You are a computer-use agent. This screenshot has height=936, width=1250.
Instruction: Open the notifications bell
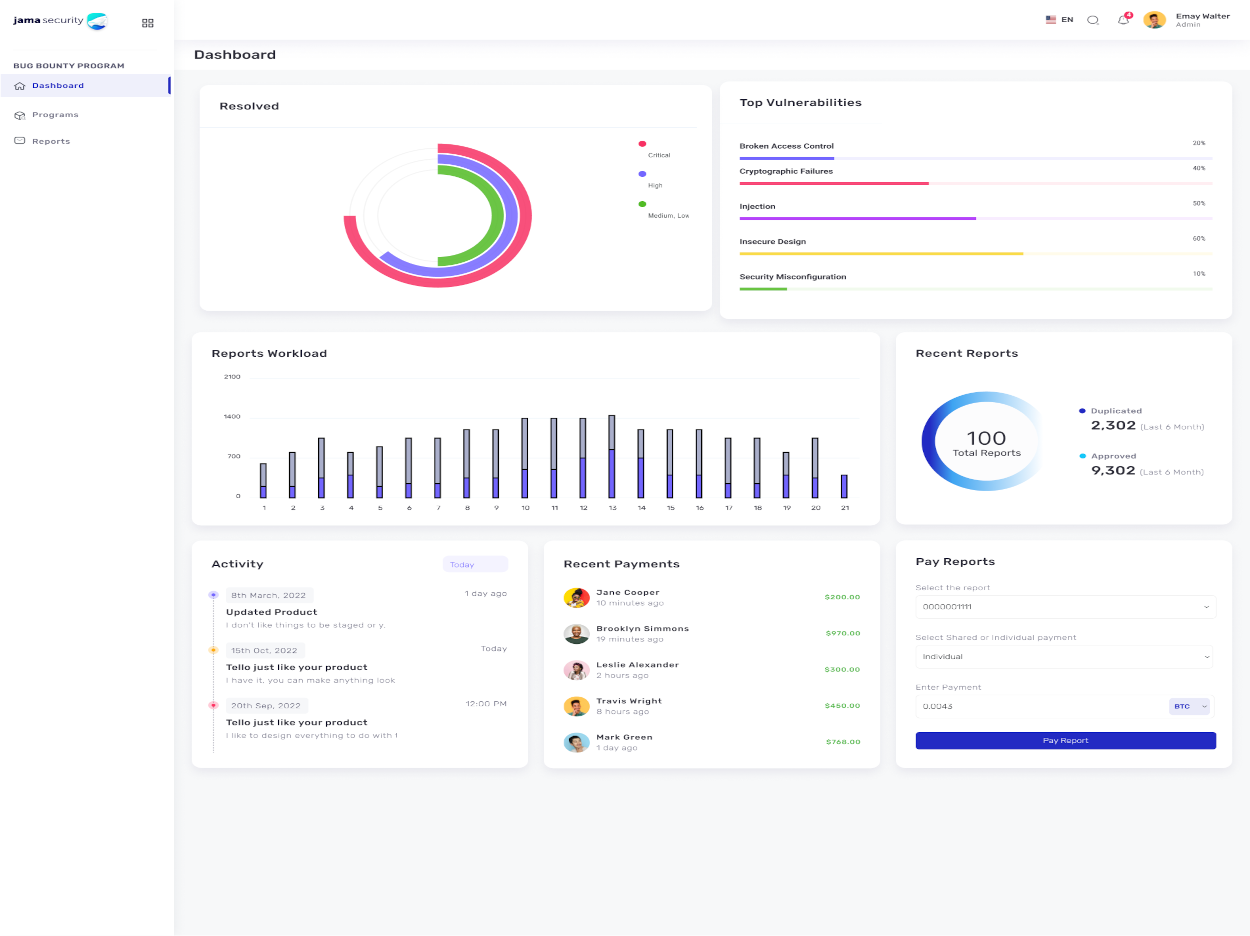coord(1123,20)
